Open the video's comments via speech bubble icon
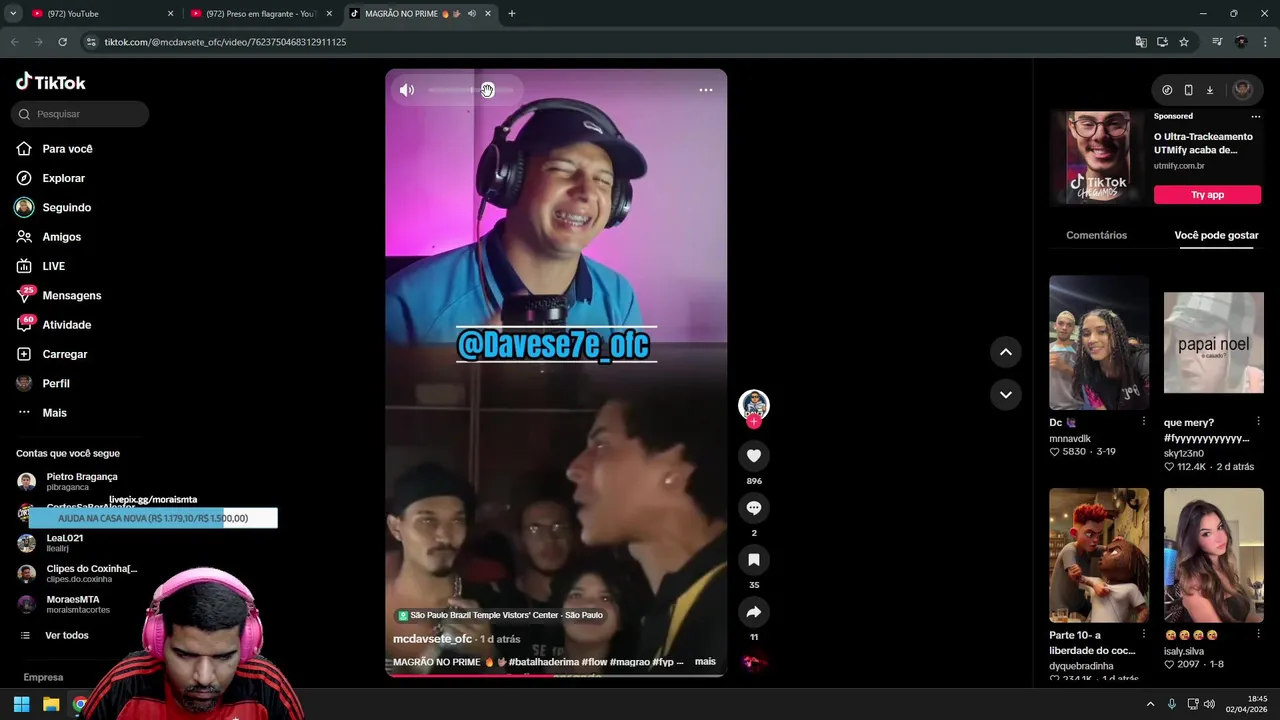 point(754,508)
